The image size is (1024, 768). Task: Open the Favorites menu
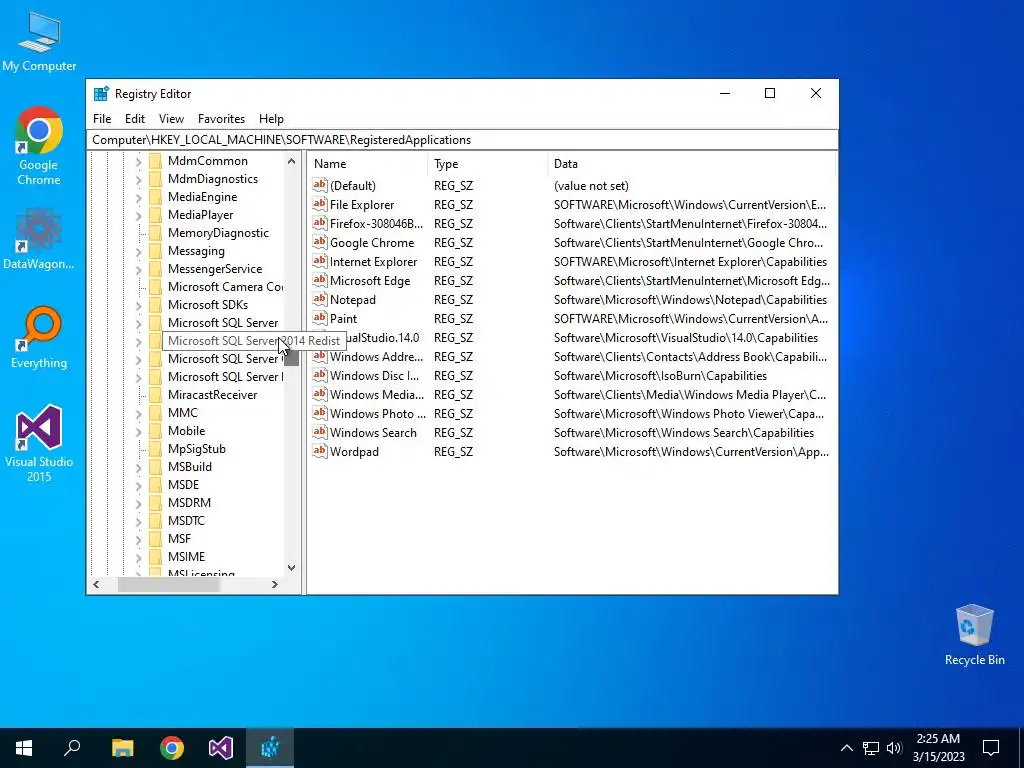[221, 119]
